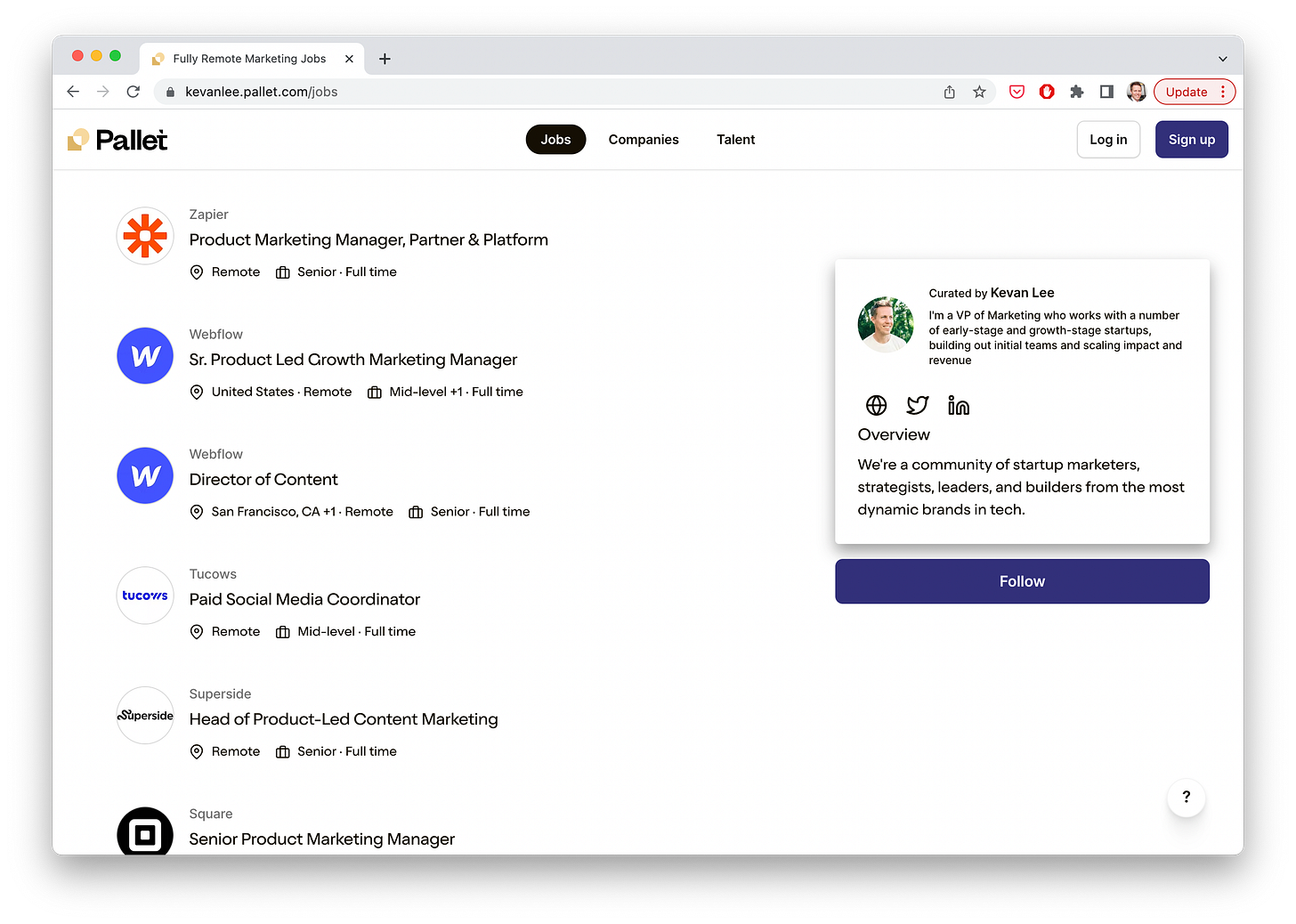Open the Chrome profile avatar
Viewport: 1296px width, 924px height.
pyautogui.click(x=1137, y=92)
